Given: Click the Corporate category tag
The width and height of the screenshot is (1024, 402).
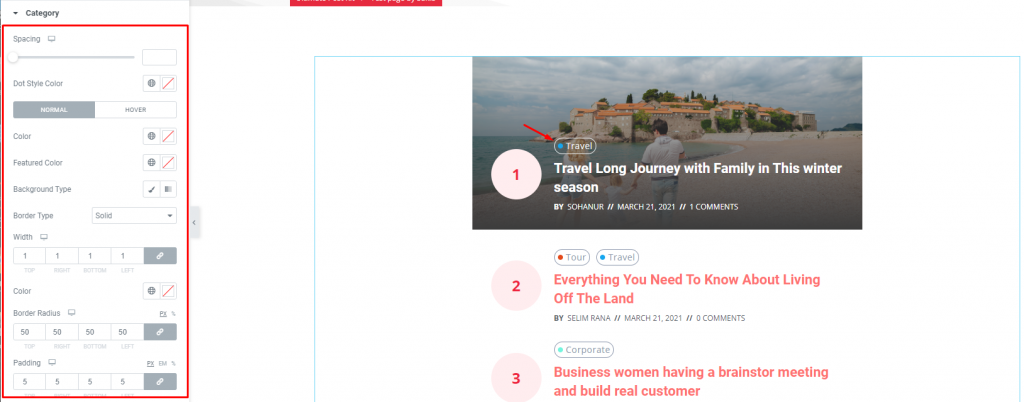Looking at the screenshot, I should click(584, 350).
